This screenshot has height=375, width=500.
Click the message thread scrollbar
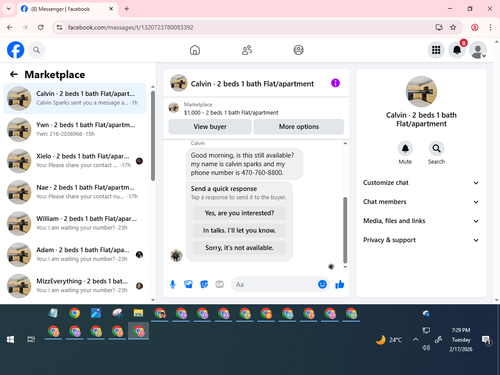point(345,230)
